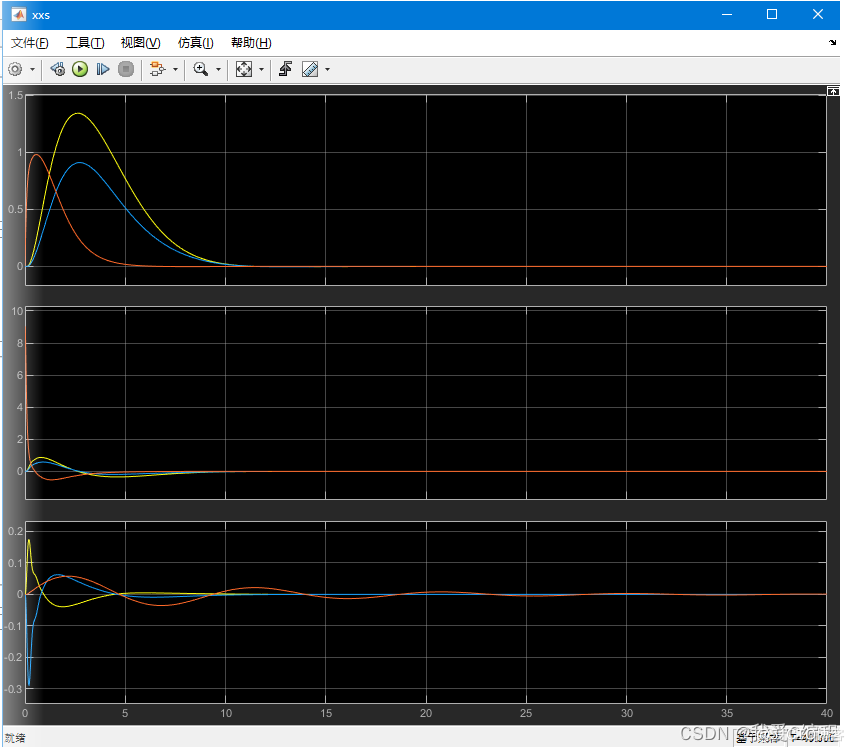
Task: Enable the triggers icon
Action: [285, 69]
